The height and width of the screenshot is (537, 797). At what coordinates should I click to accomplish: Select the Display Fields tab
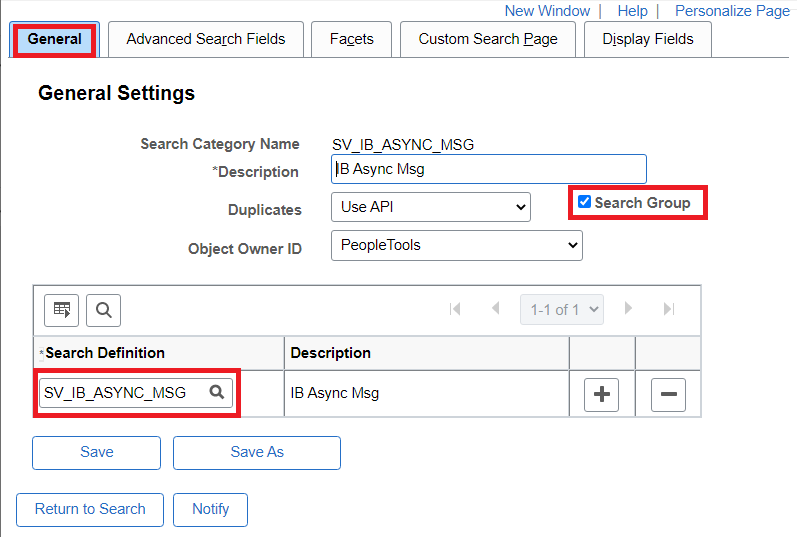click(x=647, y=39)
